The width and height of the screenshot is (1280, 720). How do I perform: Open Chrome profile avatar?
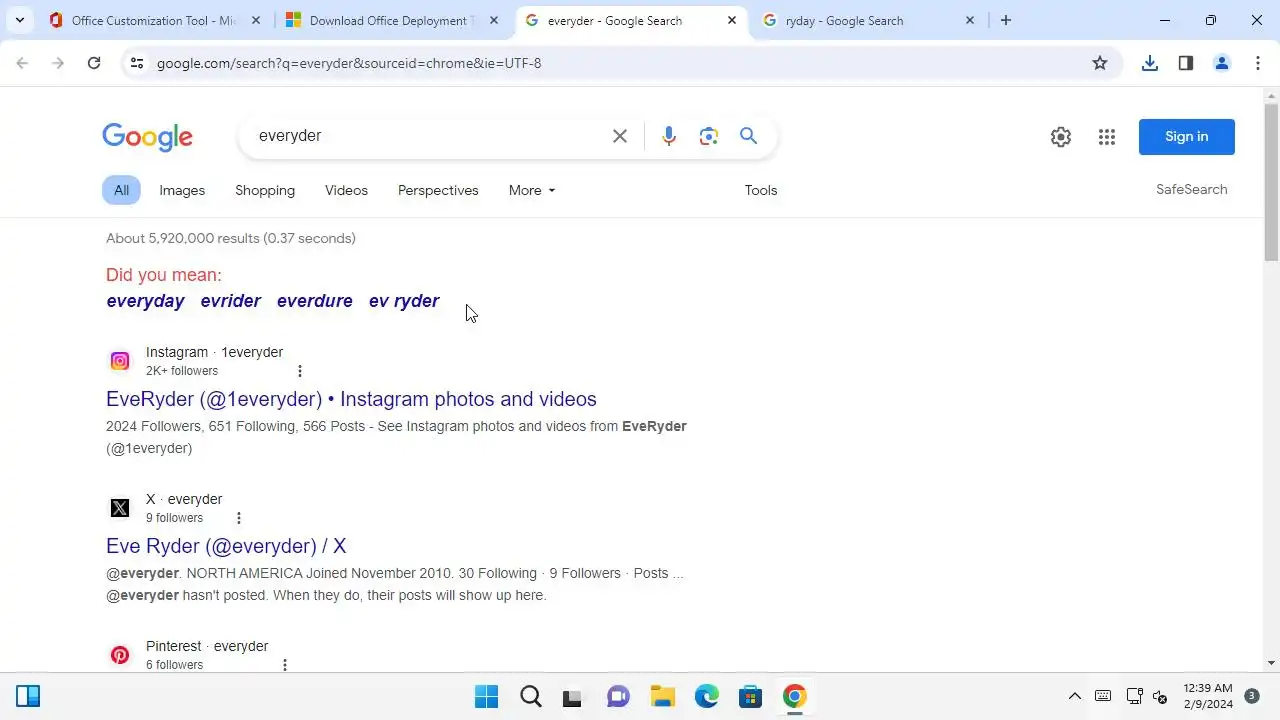1222,63
